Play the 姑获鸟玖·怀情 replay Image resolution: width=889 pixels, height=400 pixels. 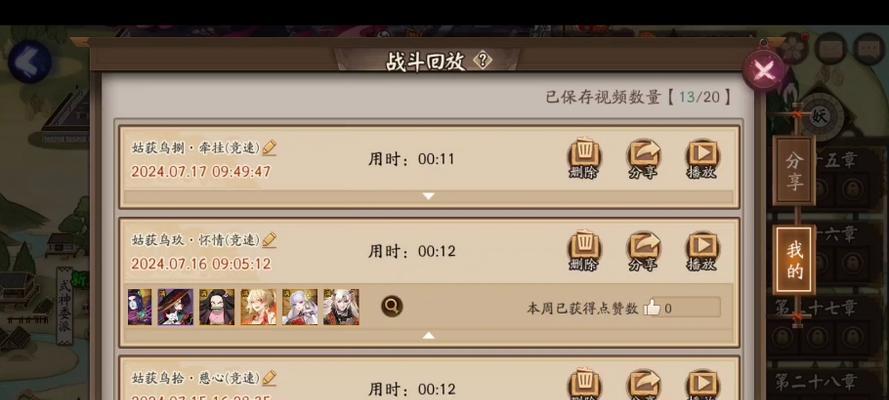[702, 251]
